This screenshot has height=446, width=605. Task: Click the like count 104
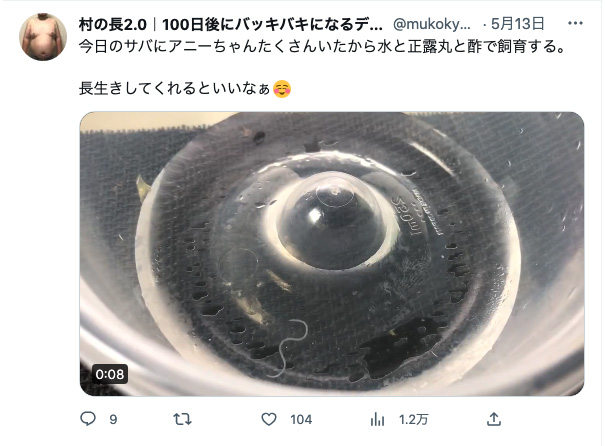point(301,419)
